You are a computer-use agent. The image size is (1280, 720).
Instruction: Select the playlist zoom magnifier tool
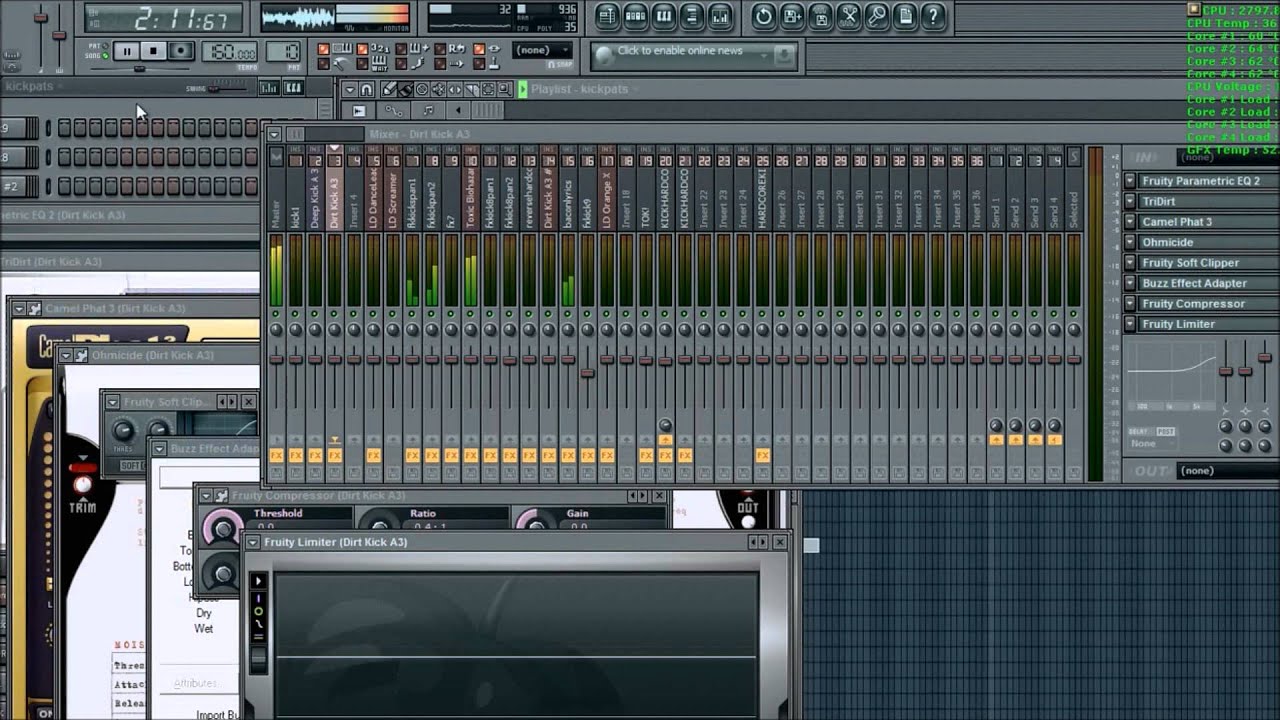(x=505, y=89)
